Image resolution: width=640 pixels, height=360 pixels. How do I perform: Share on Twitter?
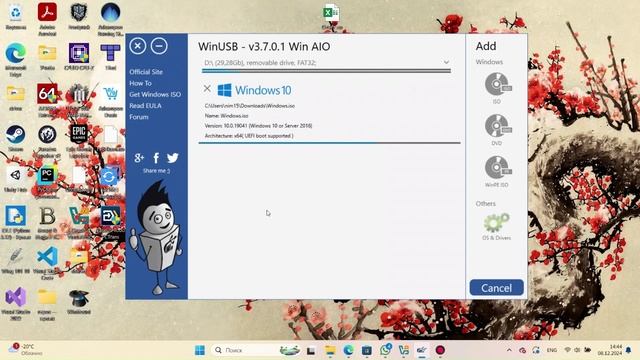pyautogui.click(x=173, y=158)
